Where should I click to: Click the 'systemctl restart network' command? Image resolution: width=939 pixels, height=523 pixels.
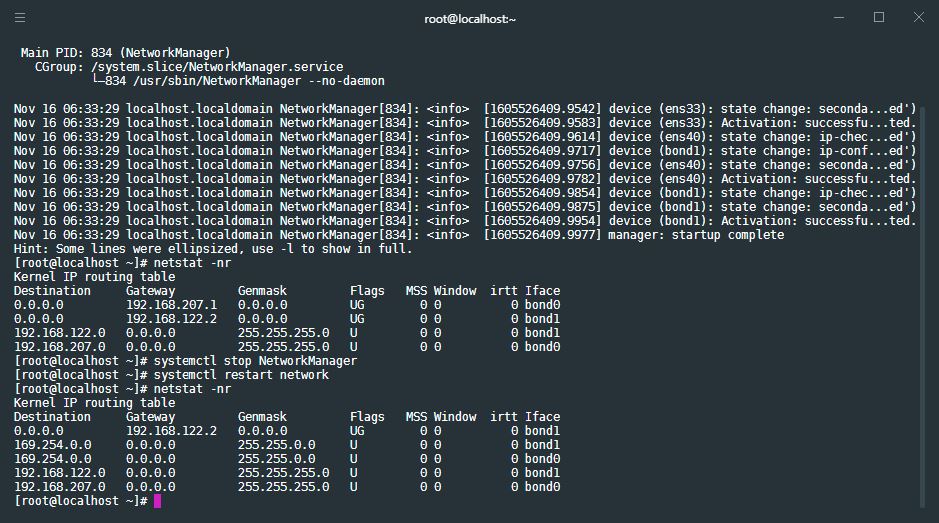(241, 374)
